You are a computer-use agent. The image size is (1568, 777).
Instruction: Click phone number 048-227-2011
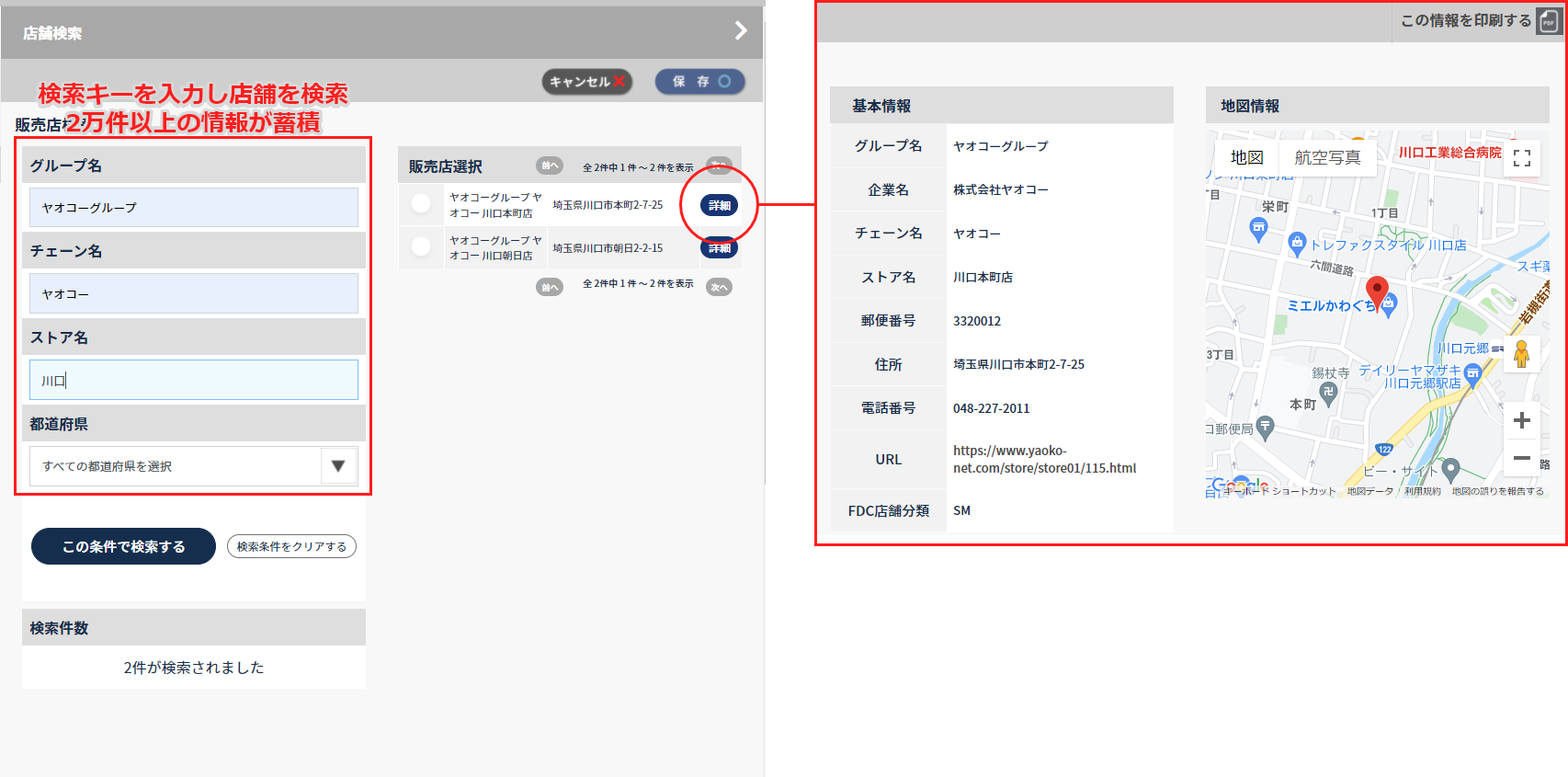991,408
